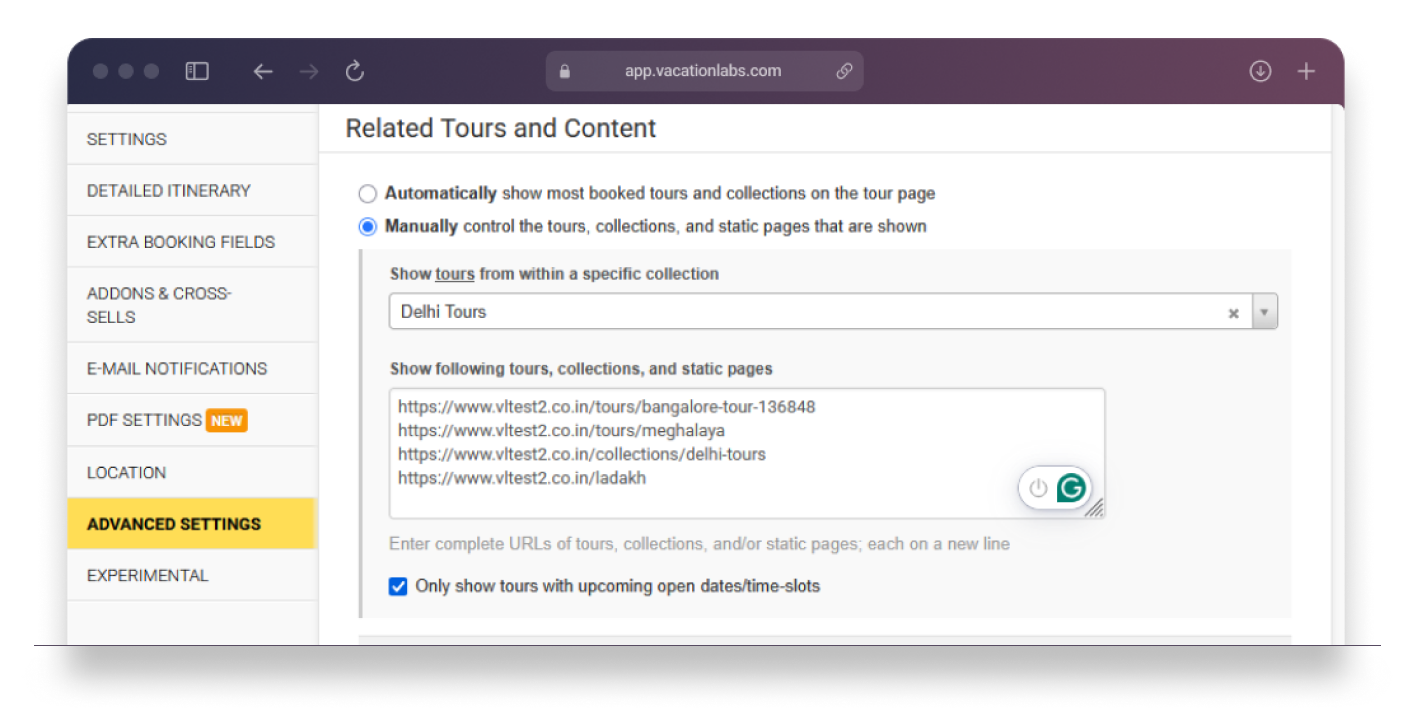This screenshot has width=1415, height=711.
Task: Open E-mail Notifications section
Action: (x=177, y=368)
